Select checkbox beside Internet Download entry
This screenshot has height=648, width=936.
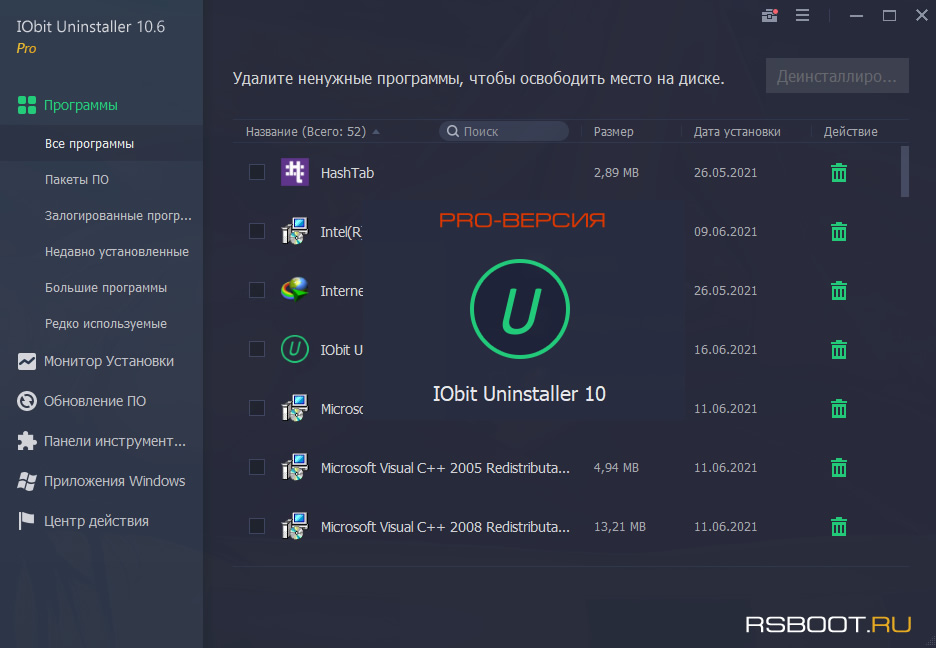click(x=257, y=290)
